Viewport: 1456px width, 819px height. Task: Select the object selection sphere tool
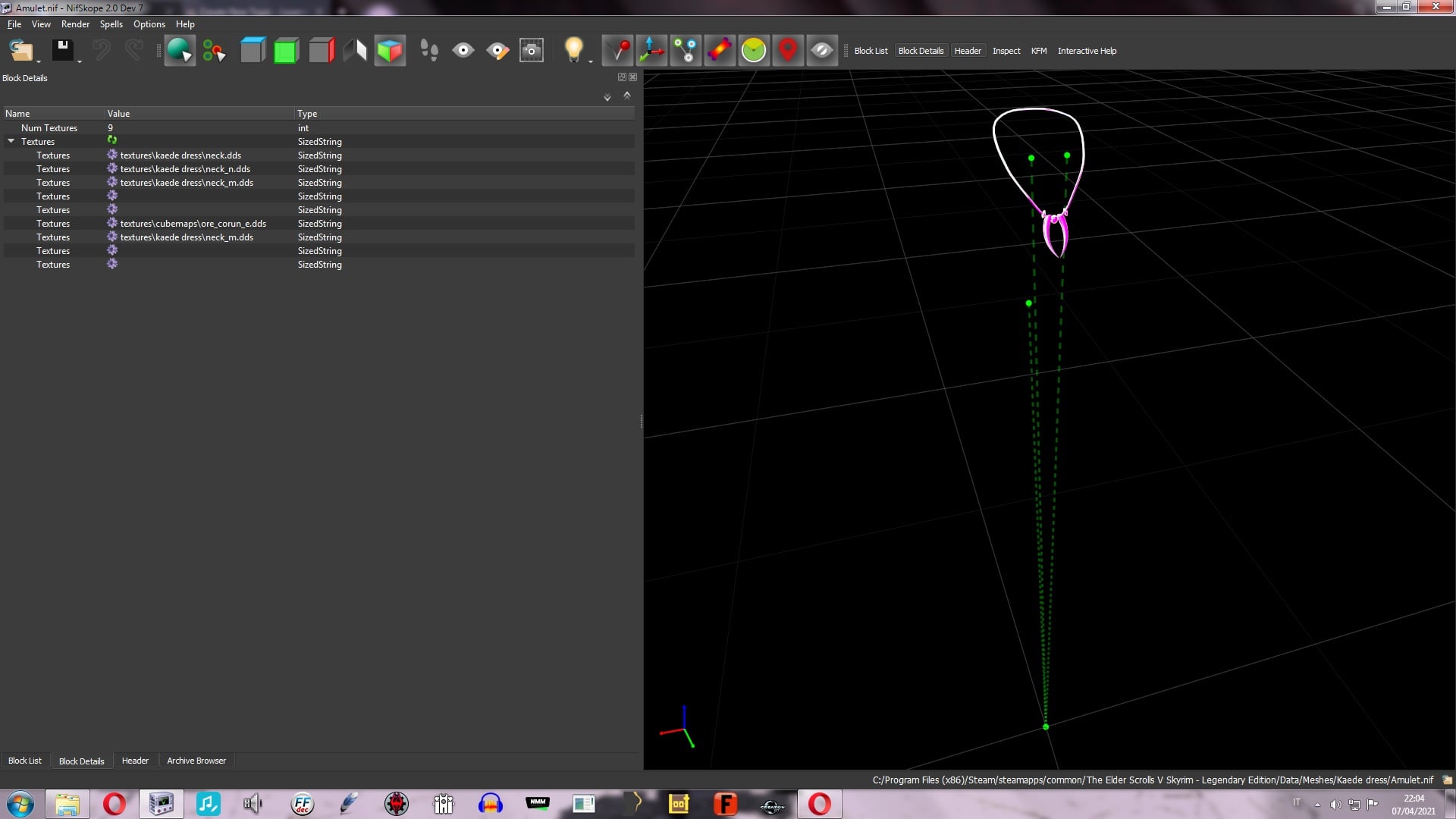(180, 51)
